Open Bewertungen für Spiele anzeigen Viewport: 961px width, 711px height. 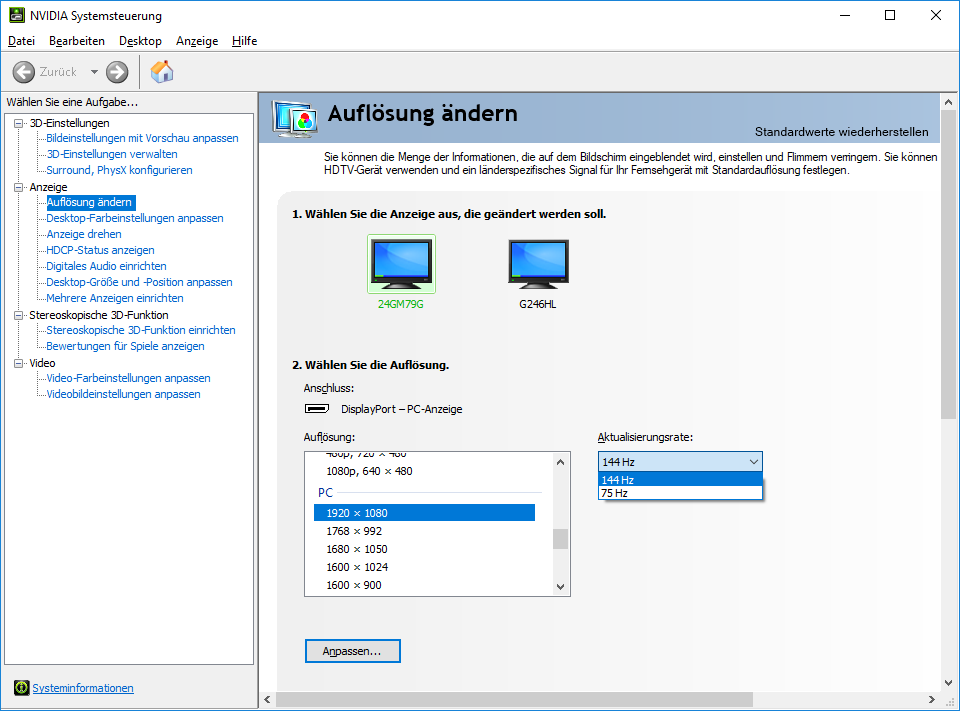126,346
